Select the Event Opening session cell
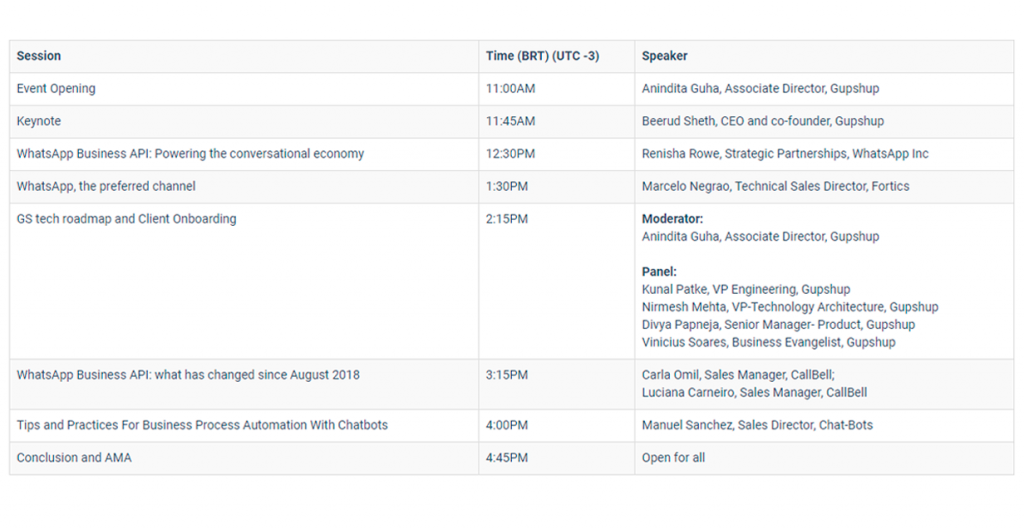This screenshot has width=1024, height=529. coord(56,89)
